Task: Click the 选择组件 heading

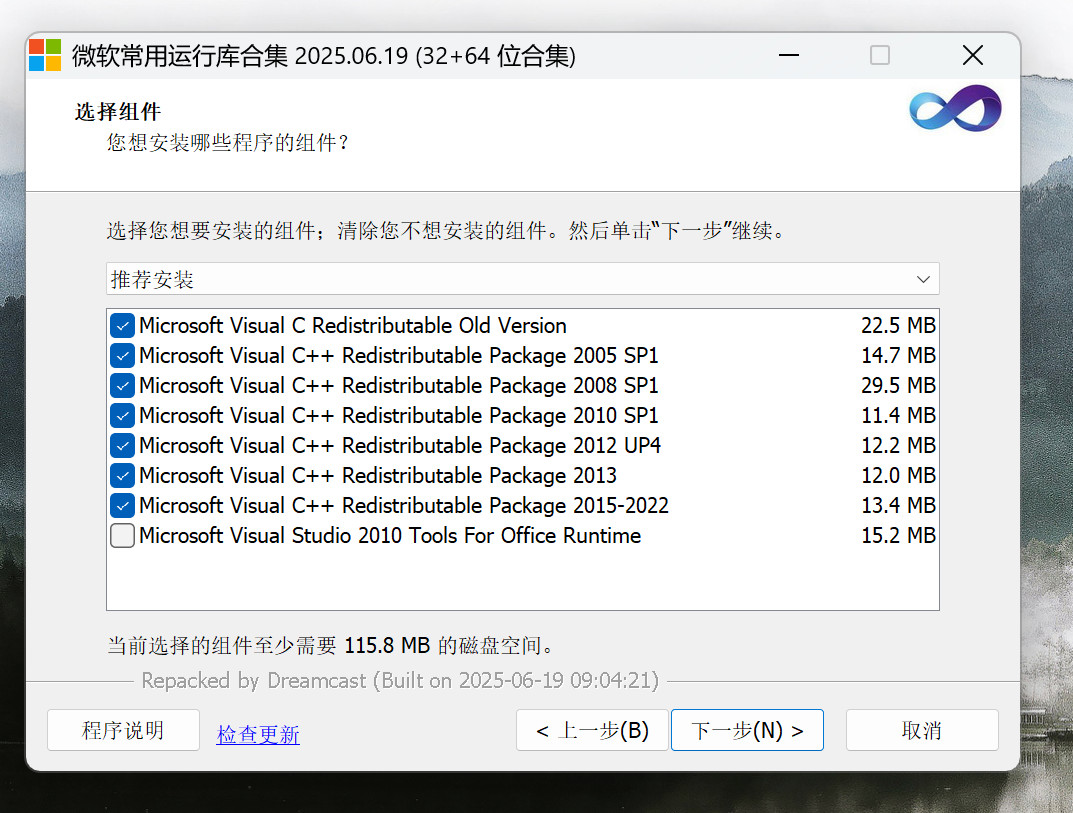Action: pyautogui.click(x=118, y=112)
